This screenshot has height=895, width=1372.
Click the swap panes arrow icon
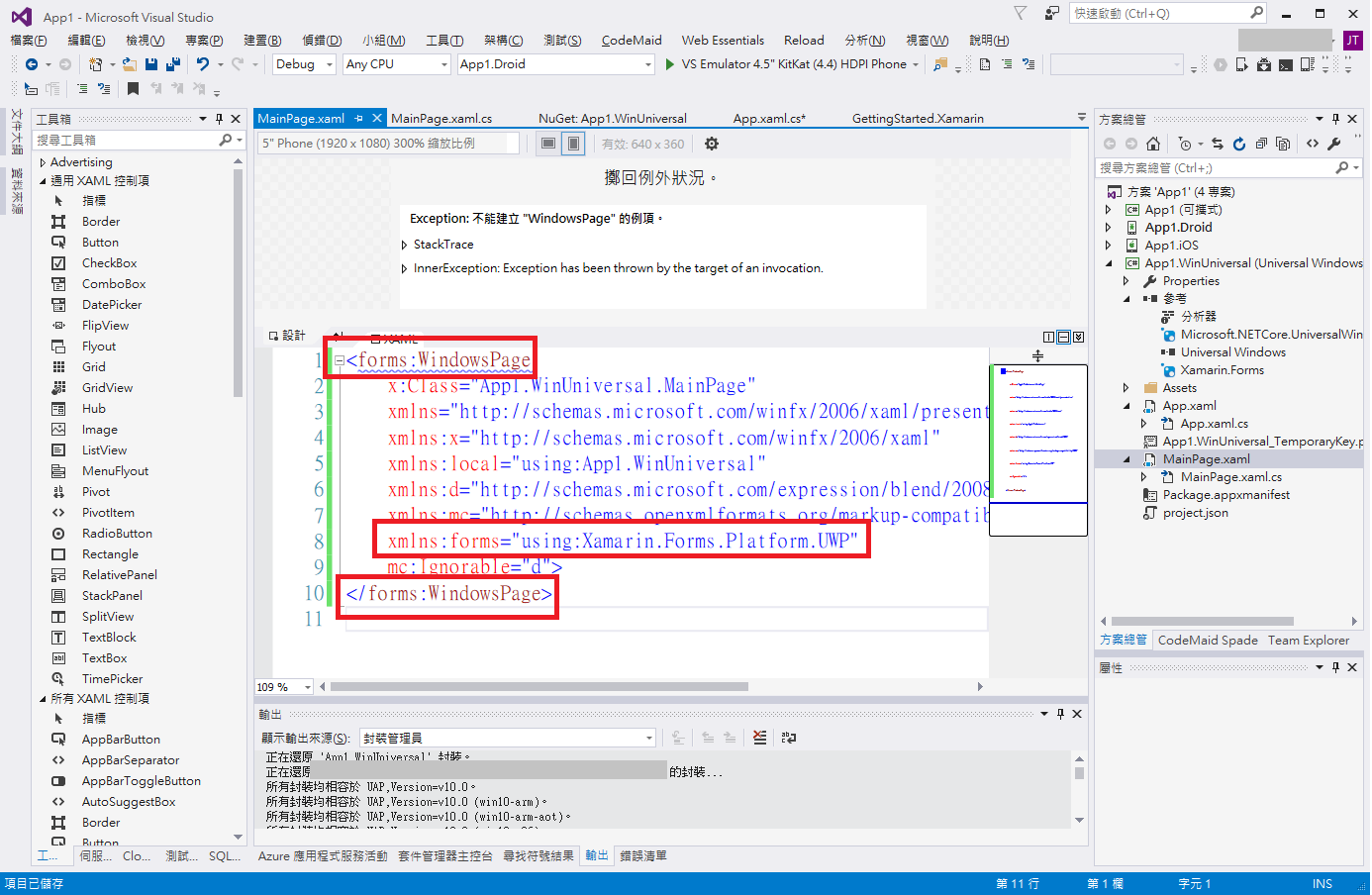coord(338,337)
